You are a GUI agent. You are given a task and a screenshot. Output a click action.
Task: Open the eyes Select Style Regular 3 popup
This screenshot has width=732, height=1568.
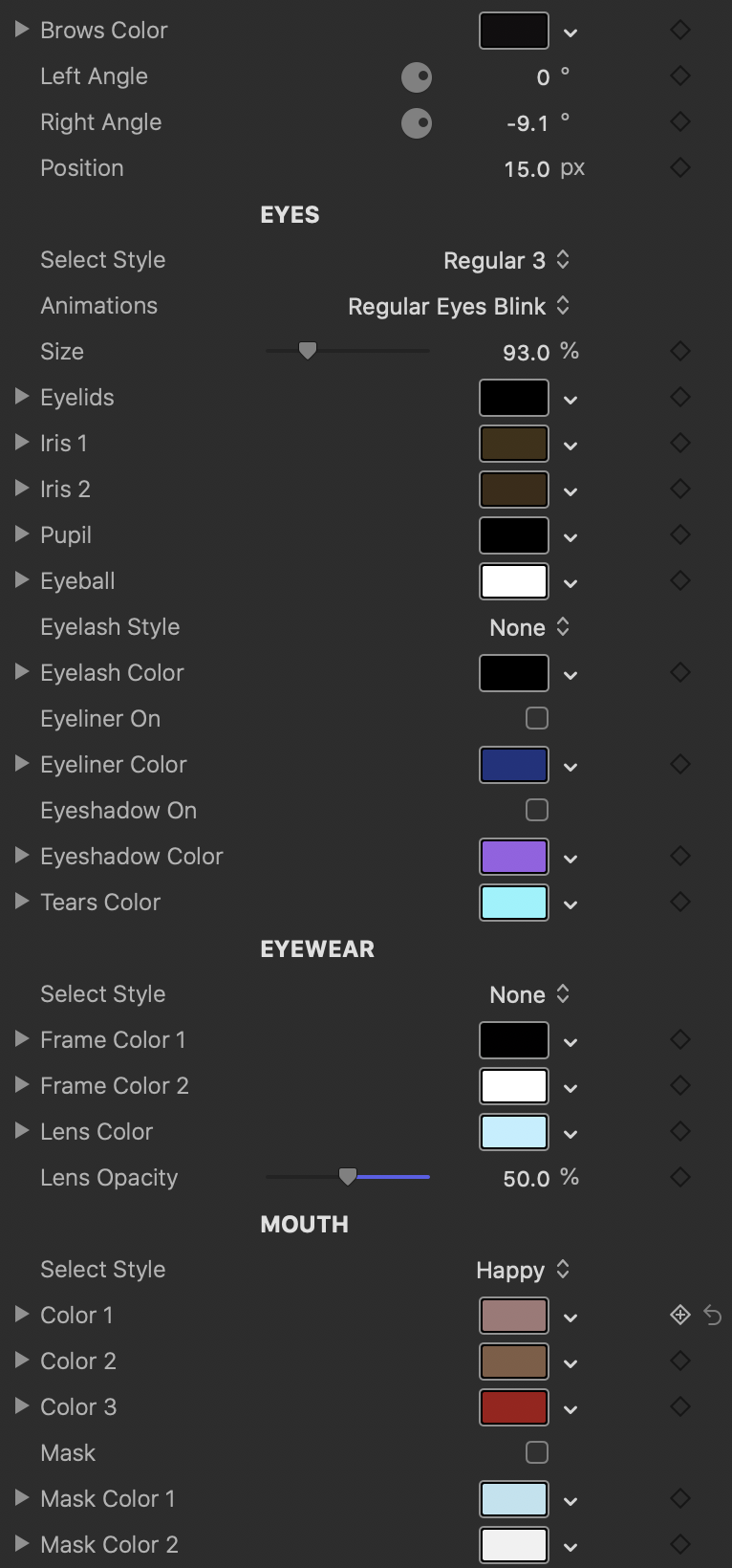[x=506, y=260]
